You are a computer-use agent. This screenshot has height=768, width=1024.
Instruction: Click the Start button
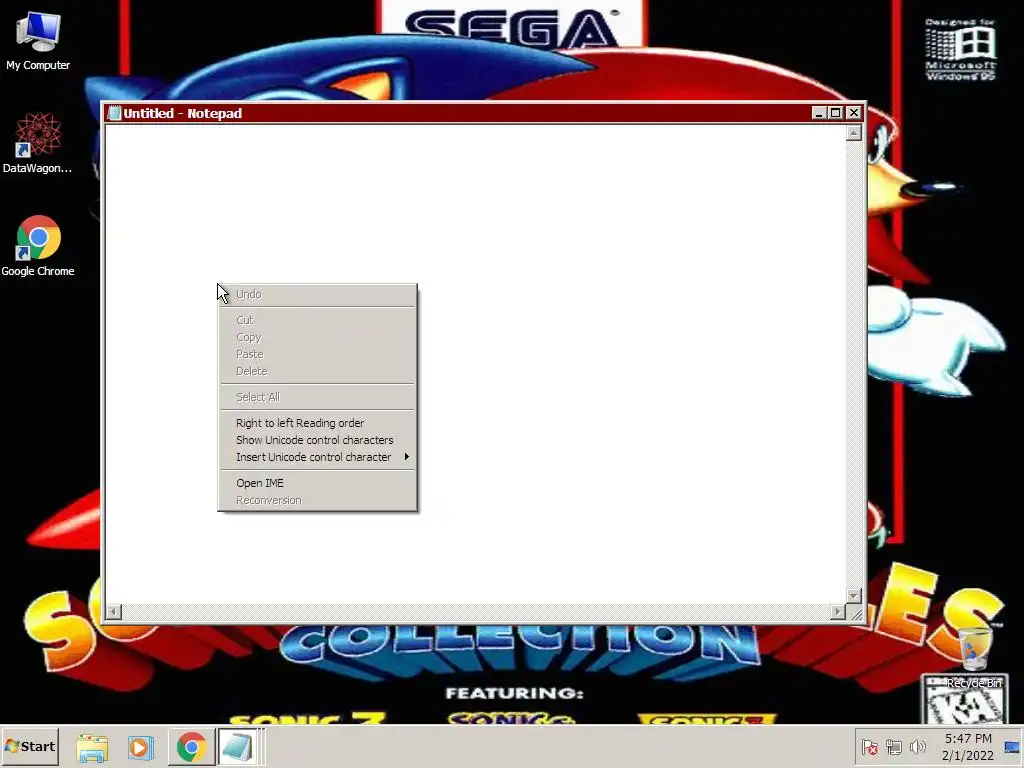[30, 746]
